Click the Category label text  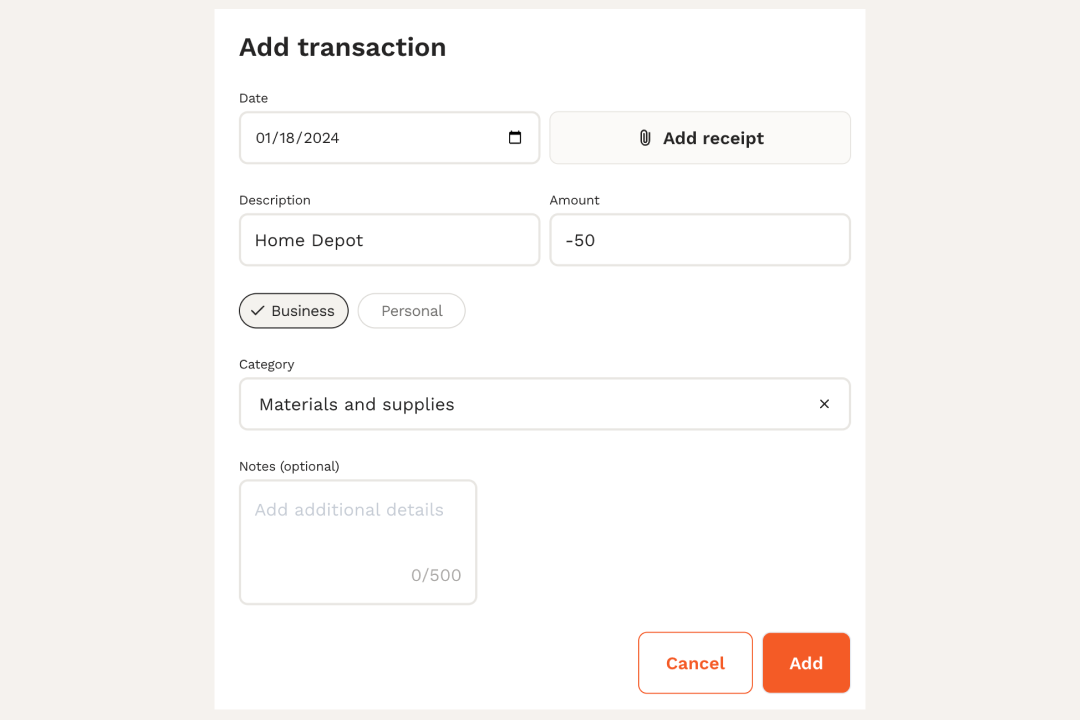coord(267,364)
